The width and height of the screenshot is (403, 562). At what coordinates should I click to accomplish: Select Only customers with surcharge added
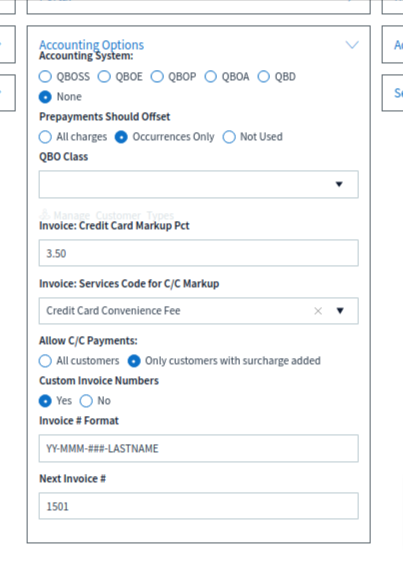pos(134,361)
